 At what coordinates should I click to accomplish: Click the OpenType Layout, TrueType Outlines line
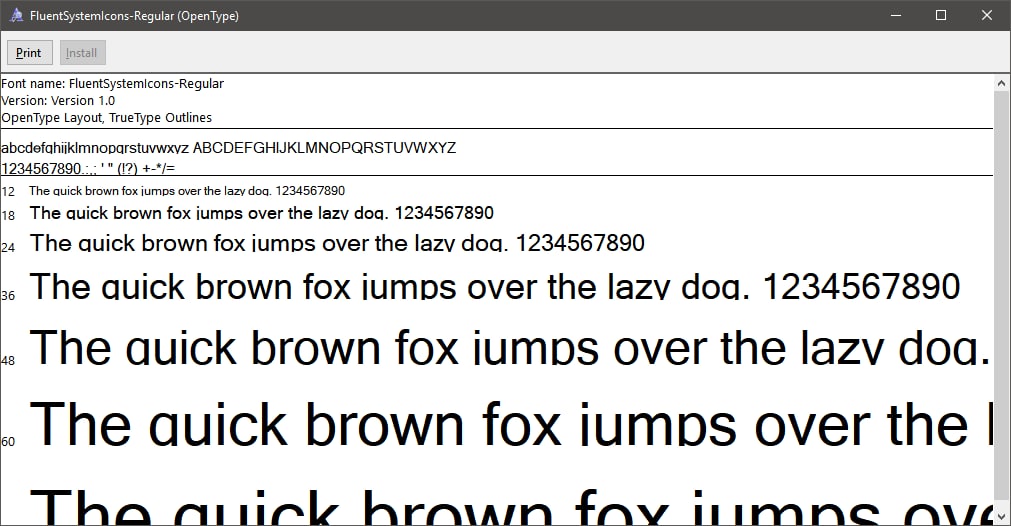click(x=106, y=117)
